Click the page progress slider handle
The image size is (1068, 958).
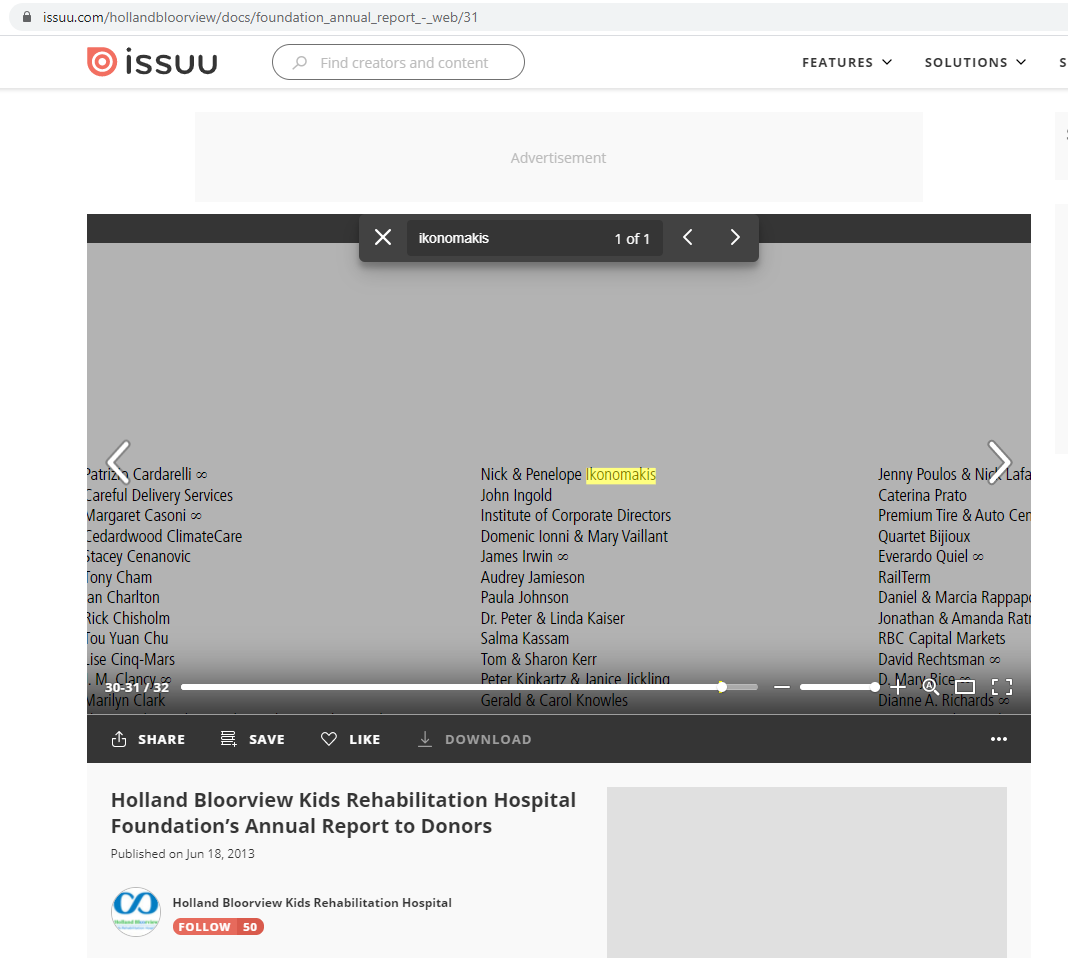click(722, 687)
